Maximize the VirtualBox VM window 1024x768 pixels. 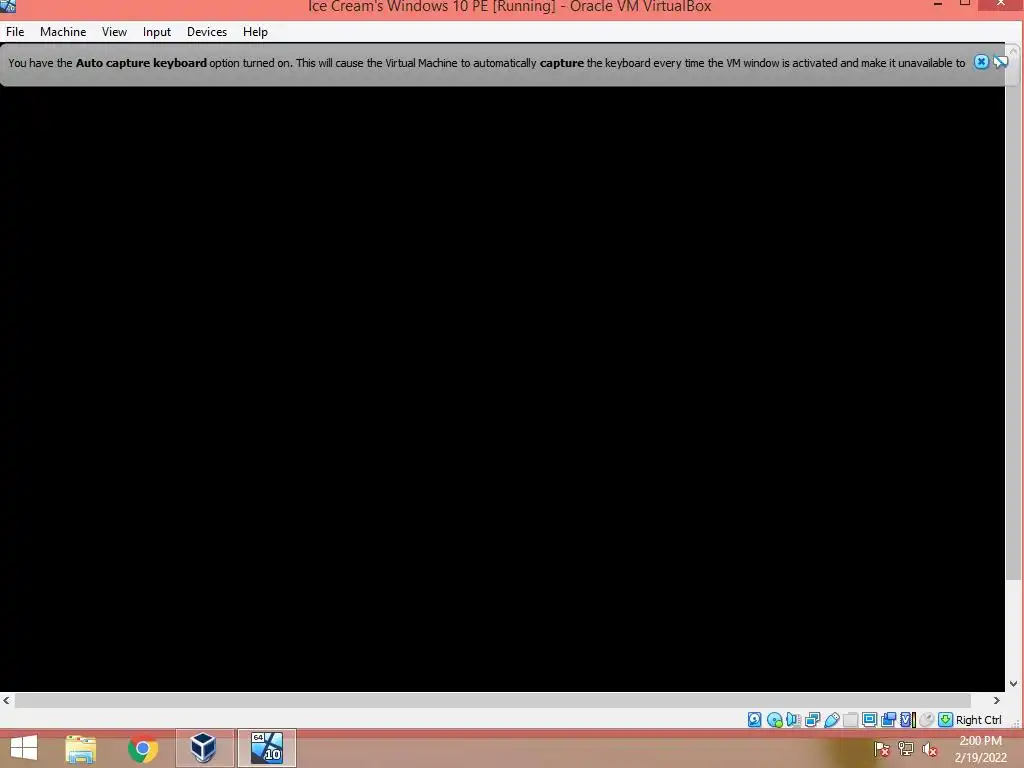coord(965,3)
